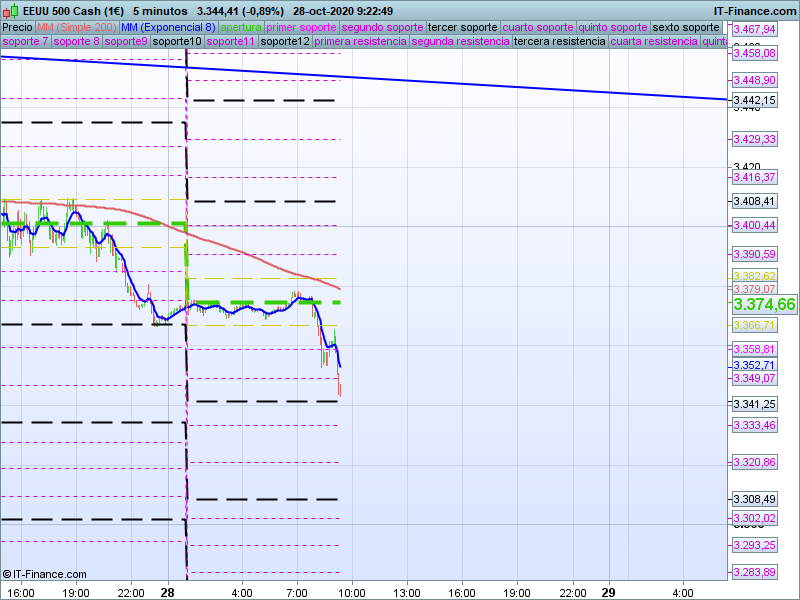
Task: Click the cuarto soporte legend label
Action: [539, 27]
